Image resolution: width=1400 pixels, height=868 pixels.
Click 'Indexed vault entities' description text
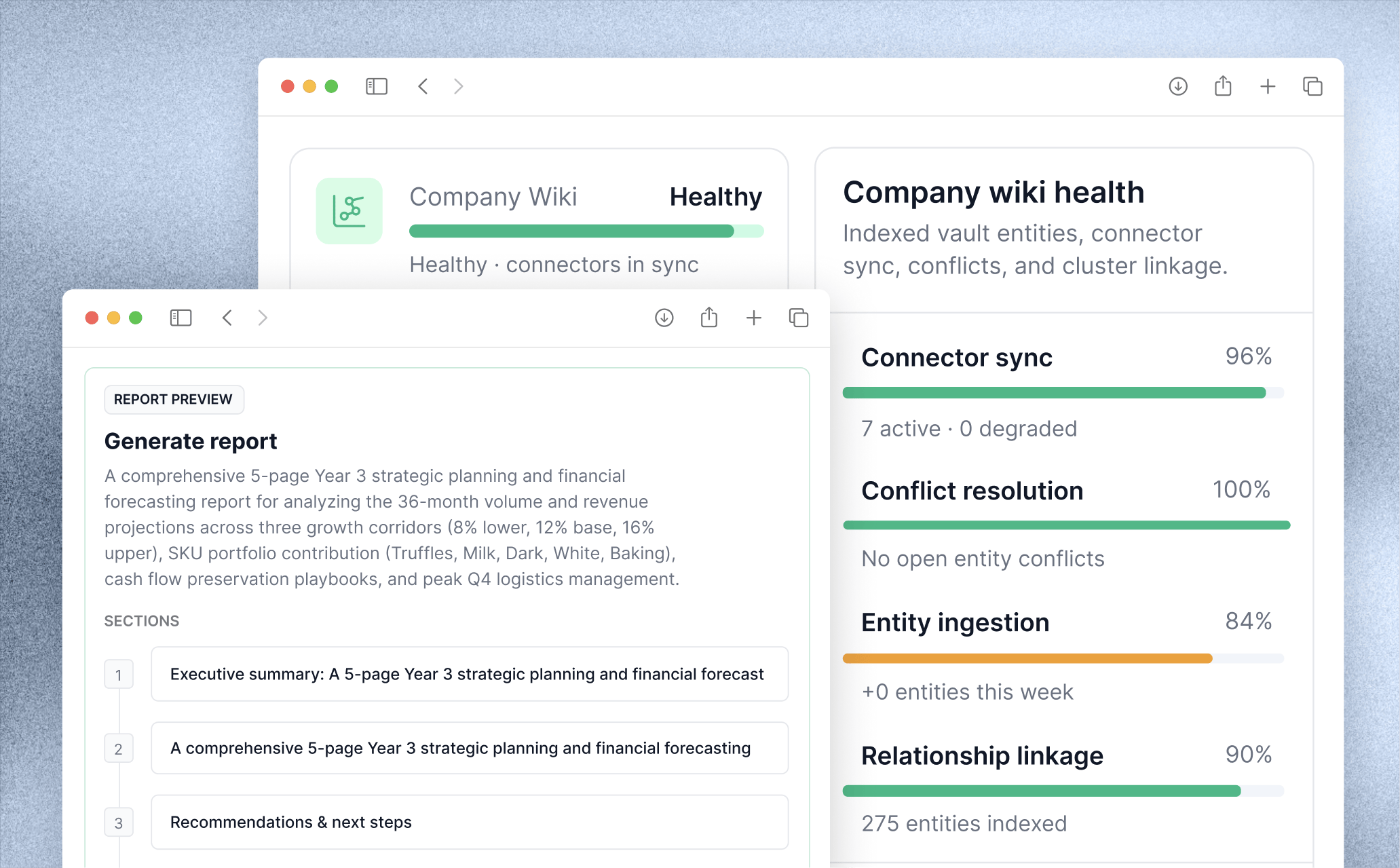coord(1035,249)
